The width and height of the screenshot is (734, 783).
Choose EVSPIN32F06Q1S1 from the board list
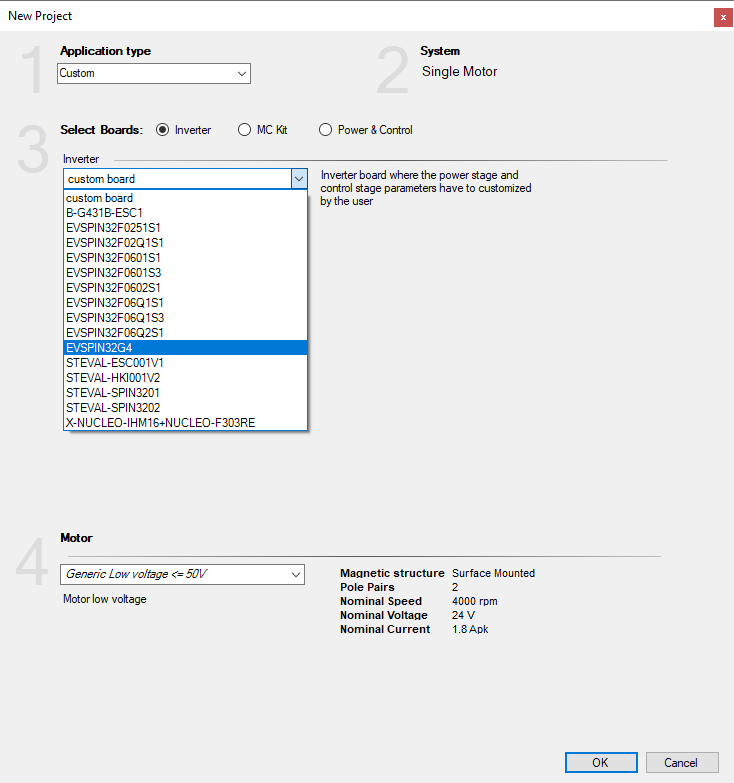point(185,303)
